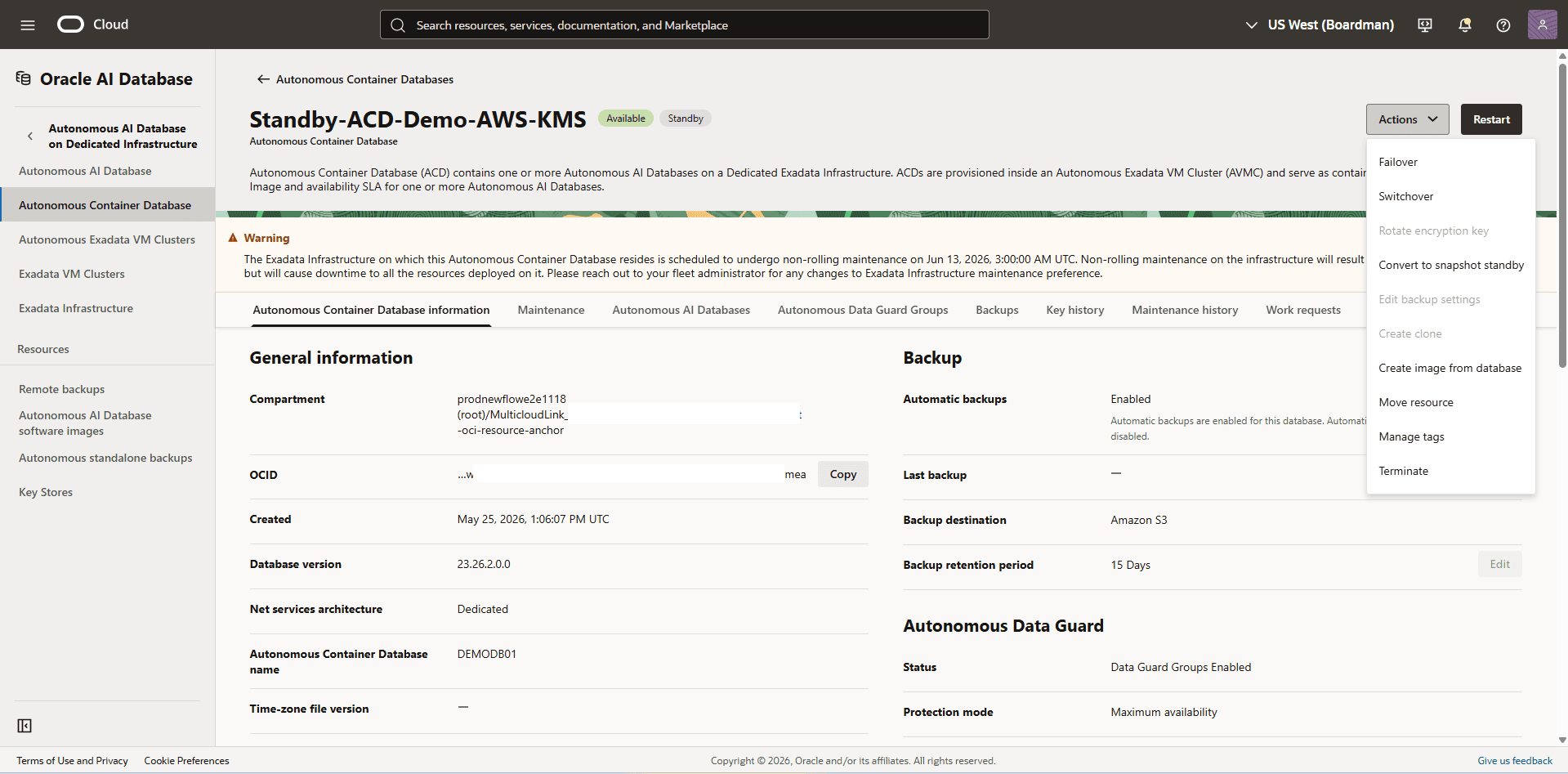
Task: Open the US West (Boardman) region selector
Action: coord(1320,25)
